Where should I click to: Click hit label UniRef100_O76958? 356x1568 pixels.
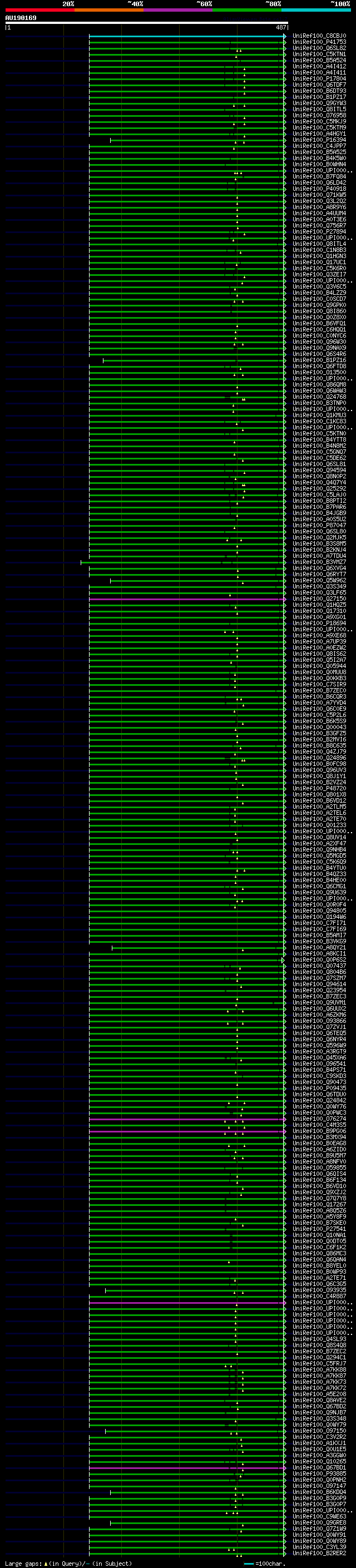pos(319,116)
